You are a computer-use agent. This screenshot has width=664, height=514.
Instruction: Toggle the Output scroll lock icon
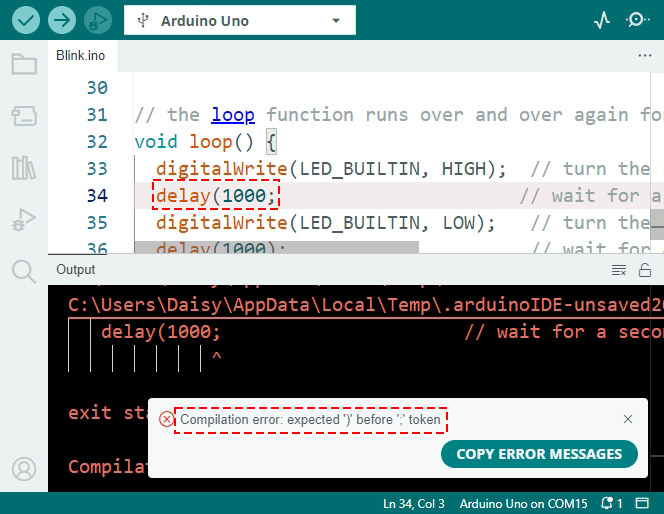[x=645, y=270]
